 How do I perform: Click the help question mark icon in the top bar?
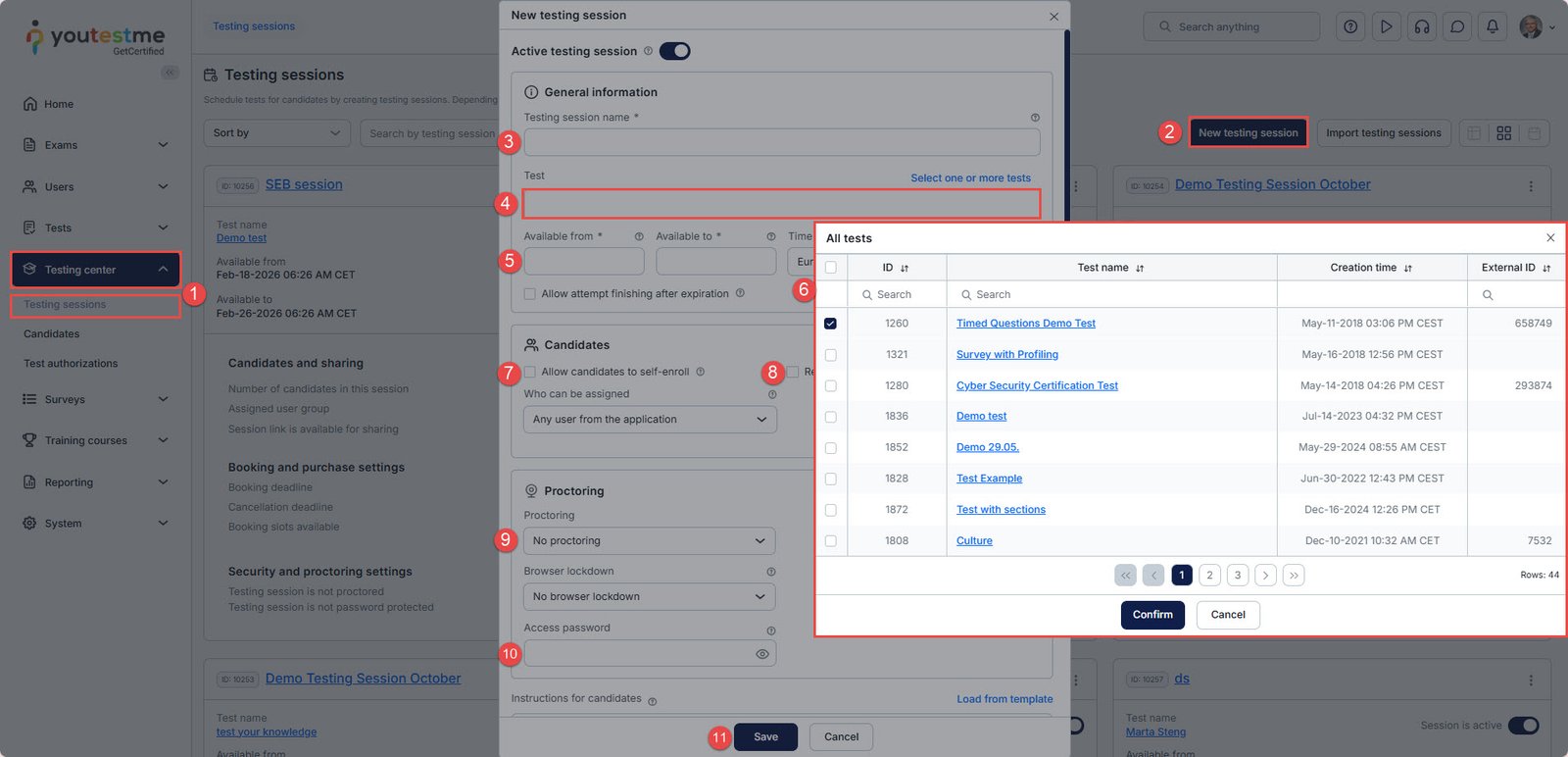point(1350,27)
